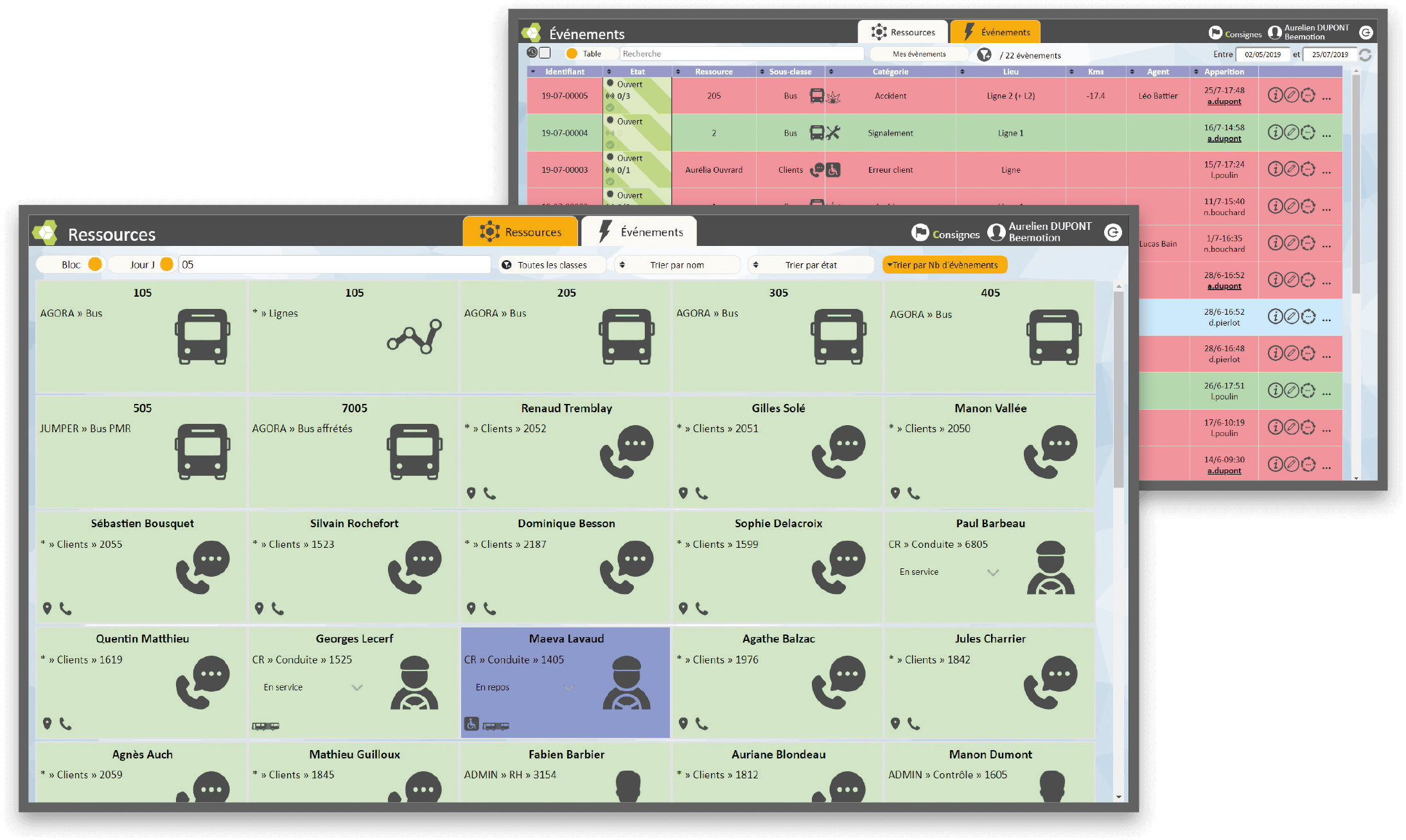Image resolution: width=1406 pixels, height=840 pixels.
Task: Click phone chat icon on Renaud Tremblay card
Action: click(626, 451)
